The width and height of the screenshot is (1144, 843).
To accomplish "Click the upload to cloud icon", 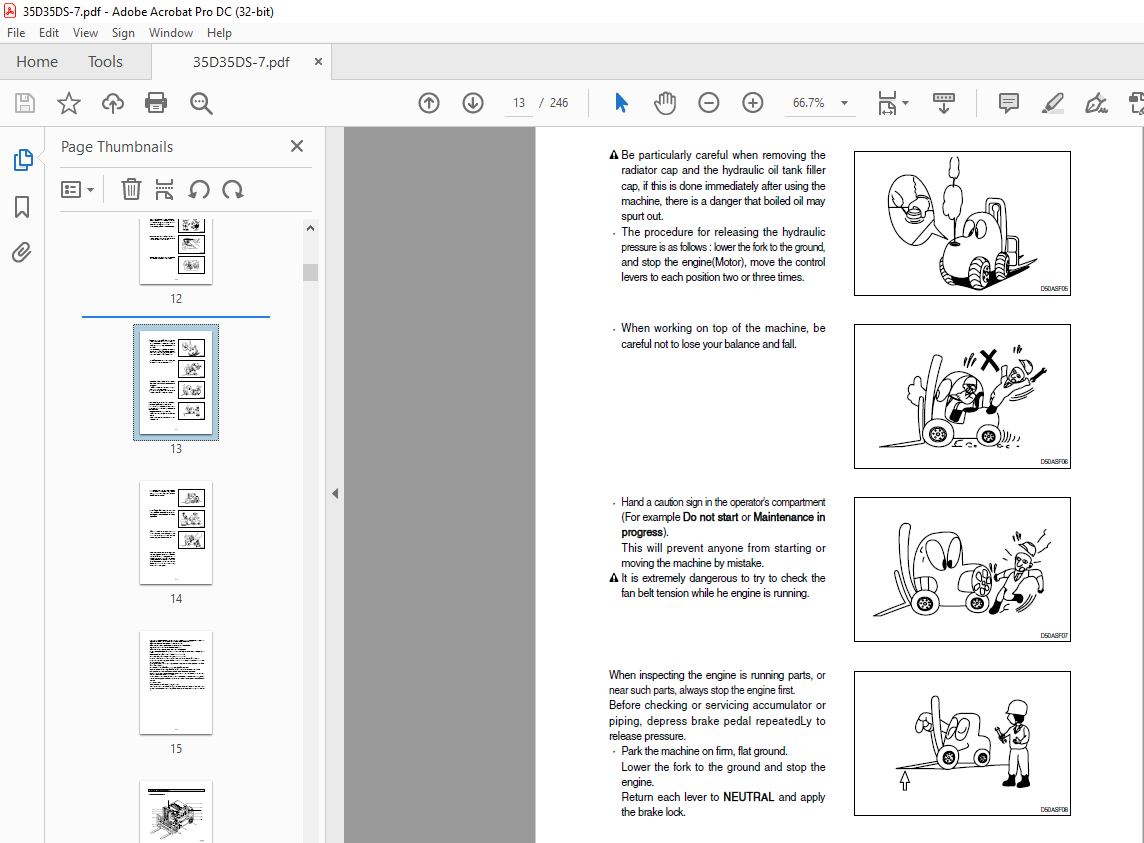I will point(113,103).
